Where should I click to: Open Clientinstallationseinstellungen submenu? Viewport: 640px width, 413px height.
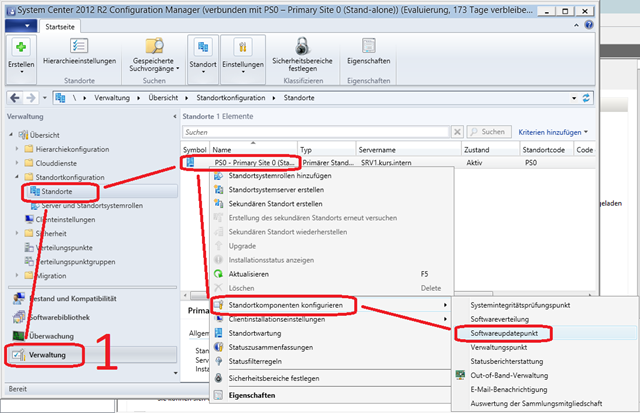tap(331, 319)
